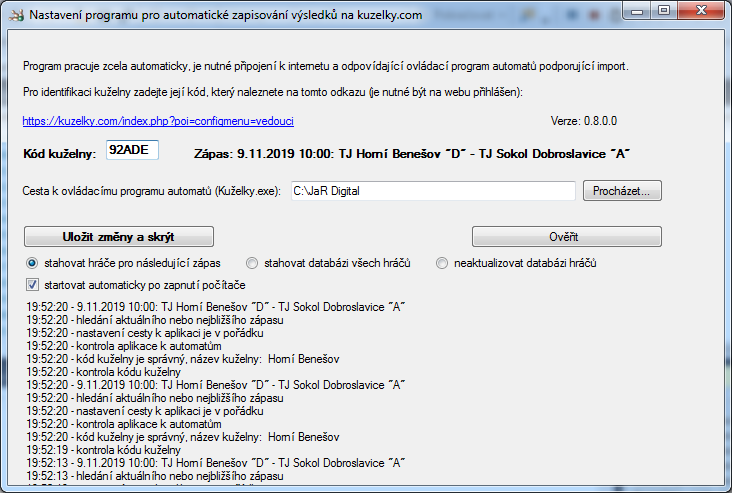Click the Kód kuželny: bold label
Screen dimensions: 732x493
click(59, 153)
